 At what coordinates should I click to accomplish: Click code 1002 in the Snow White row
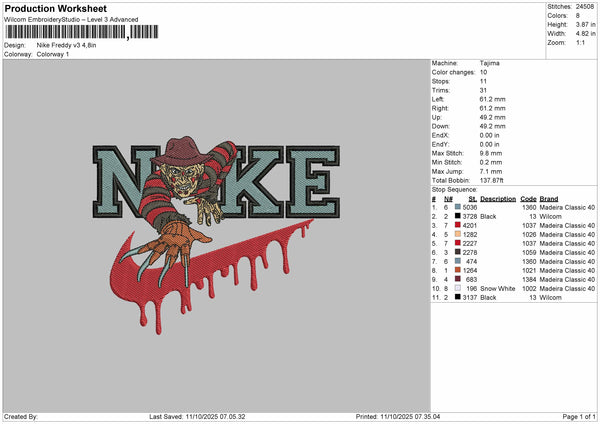click(x=529, y=288)
